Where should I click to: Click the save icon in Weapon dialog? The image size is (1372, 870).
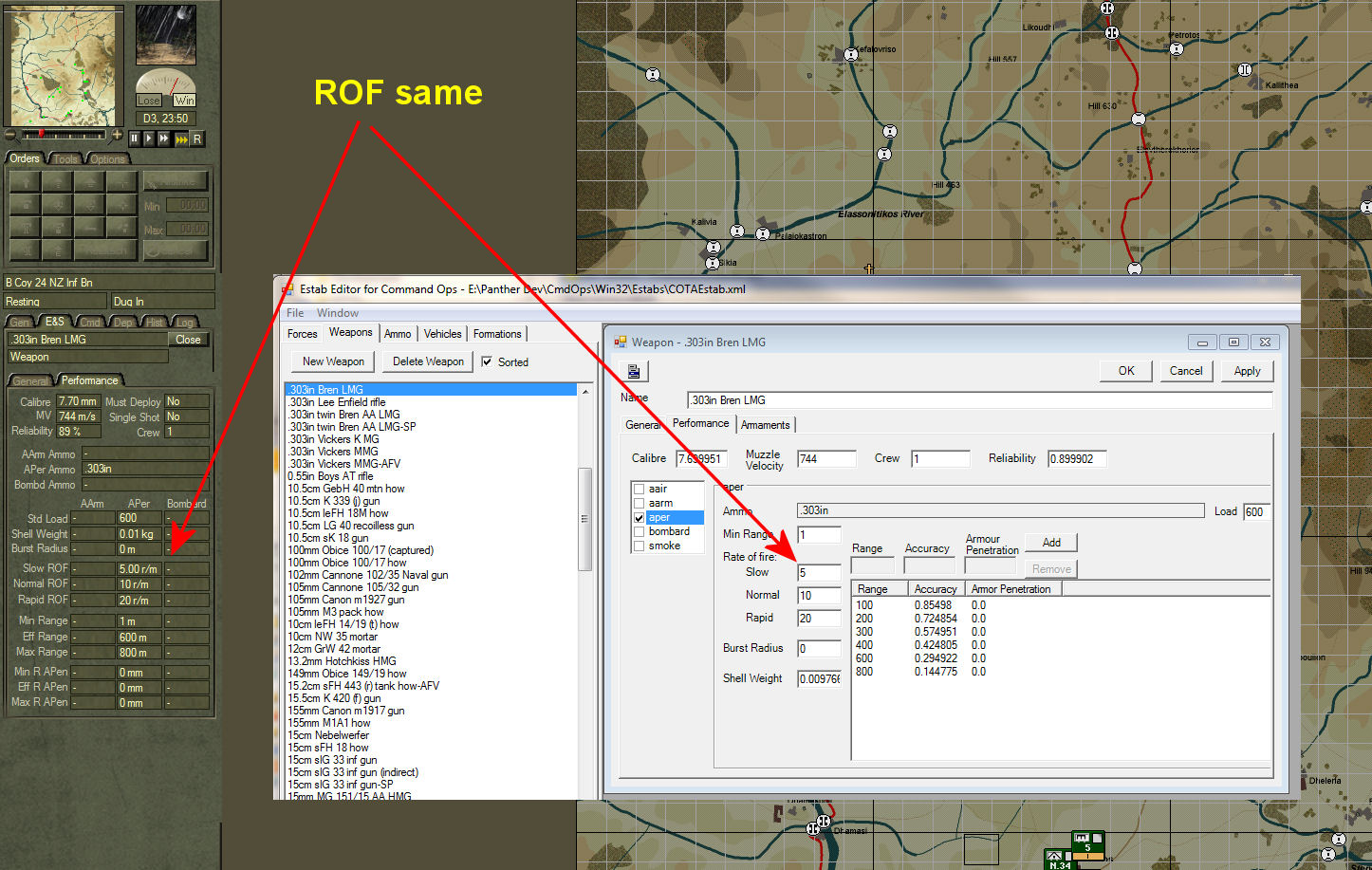pyautogui.click(x=634, y=371)
